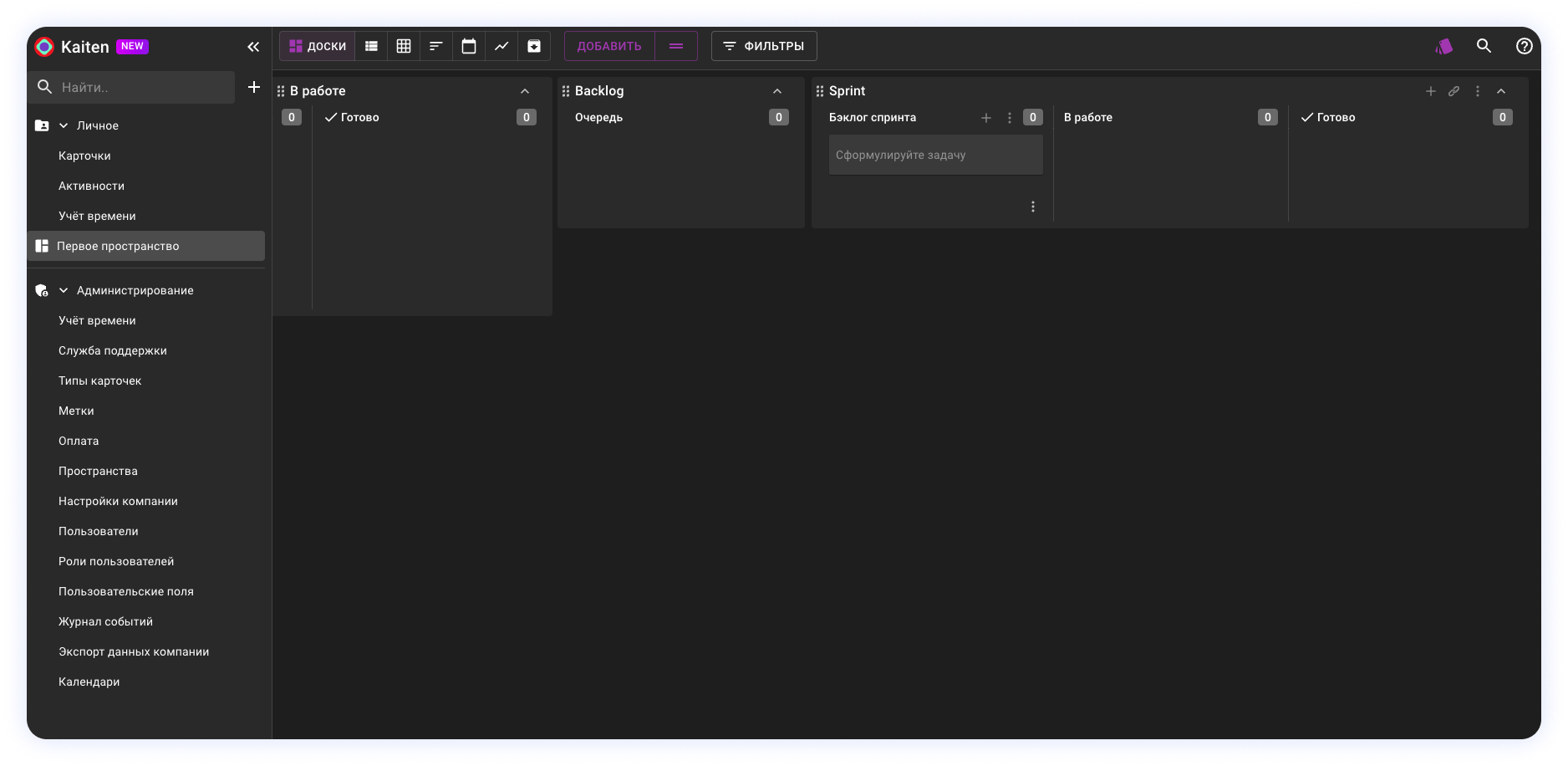The width and height of the screenshot is (1568, 766).
Task: Switch to timeline view icon
Action: pyautogui.click(x=436, y=46)
